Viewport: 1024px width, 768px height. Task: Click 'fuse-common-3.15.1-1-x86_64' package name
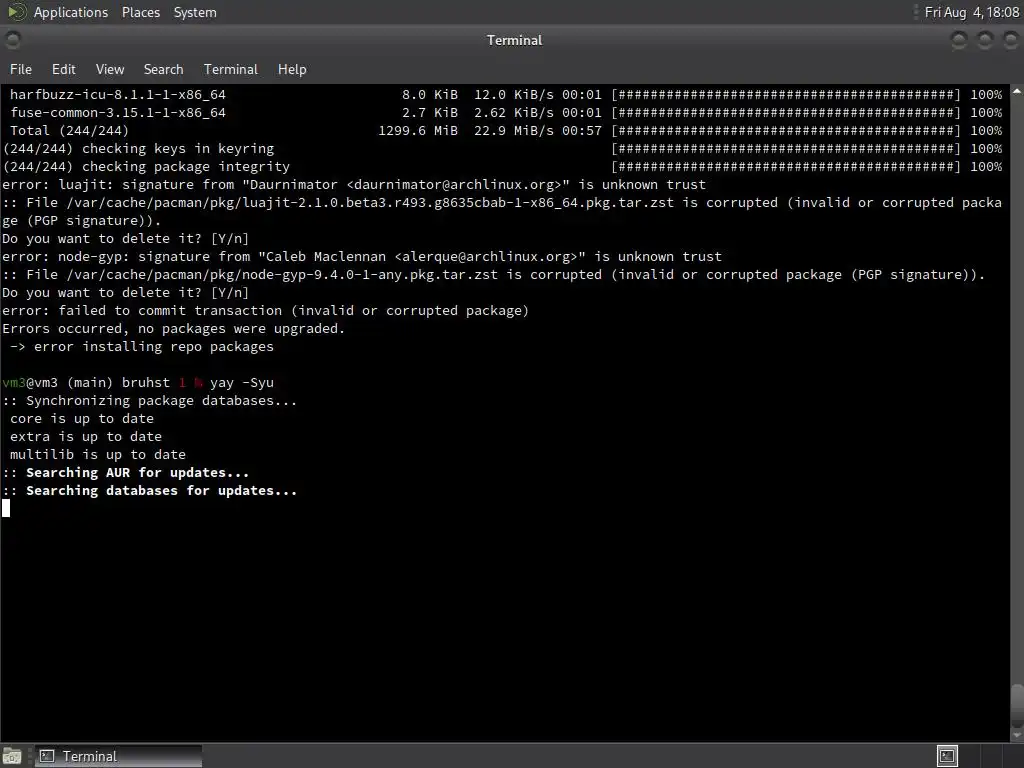tap(118, 112)
